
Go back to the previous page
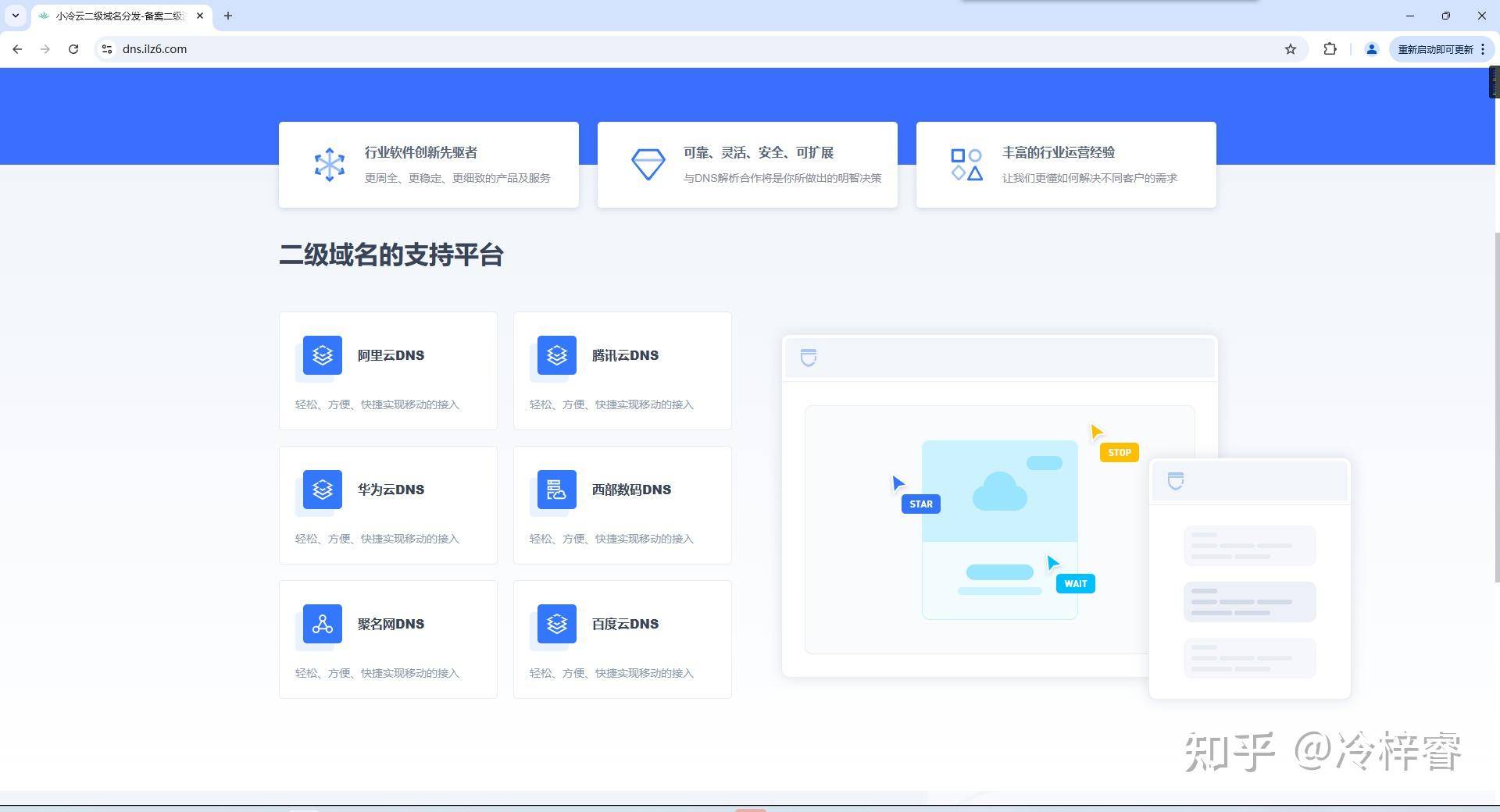click(x=17, y=49)
